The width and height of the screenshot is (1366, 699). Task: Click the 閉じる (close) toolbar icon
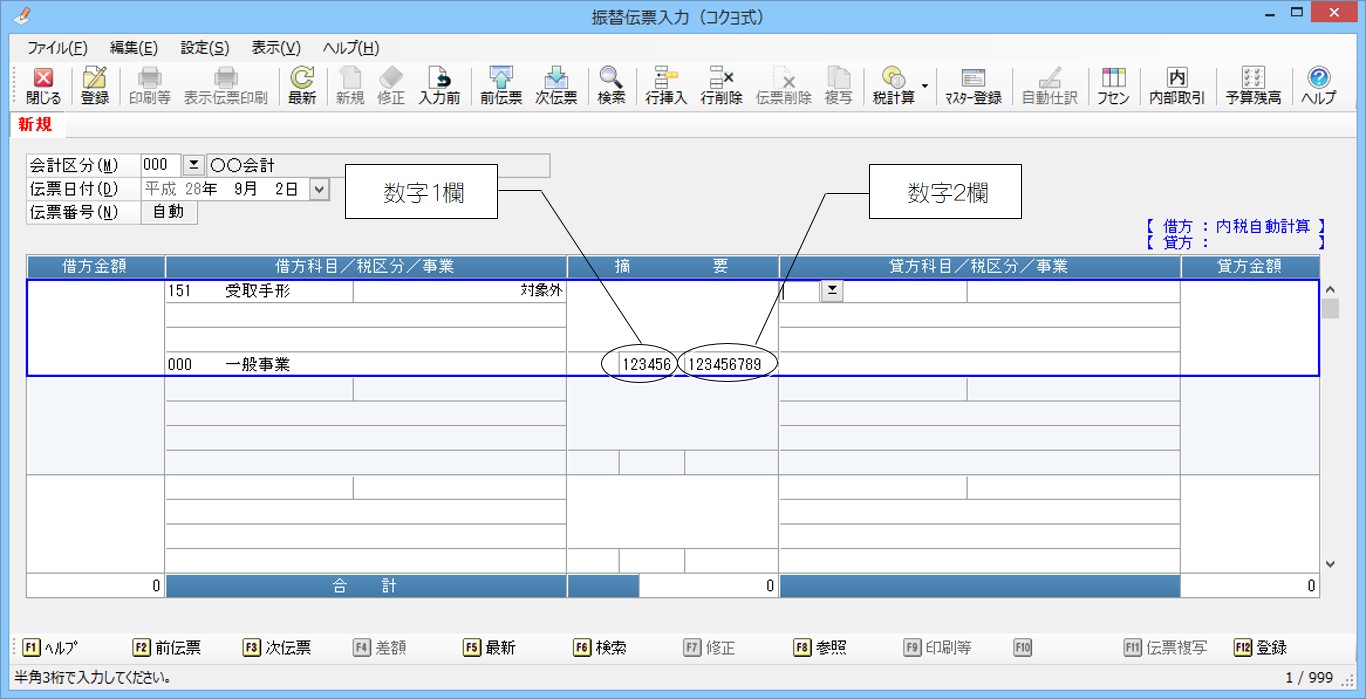click(x=43, y=86)
